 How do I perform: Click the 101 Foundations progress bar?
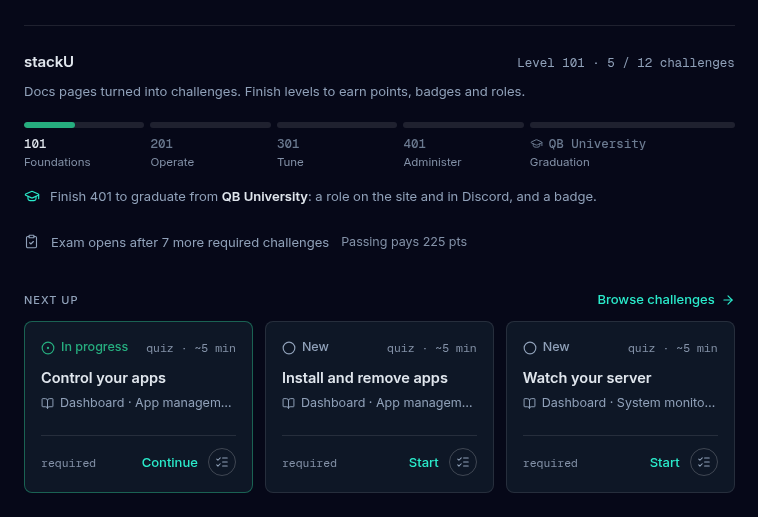(84, 125)
